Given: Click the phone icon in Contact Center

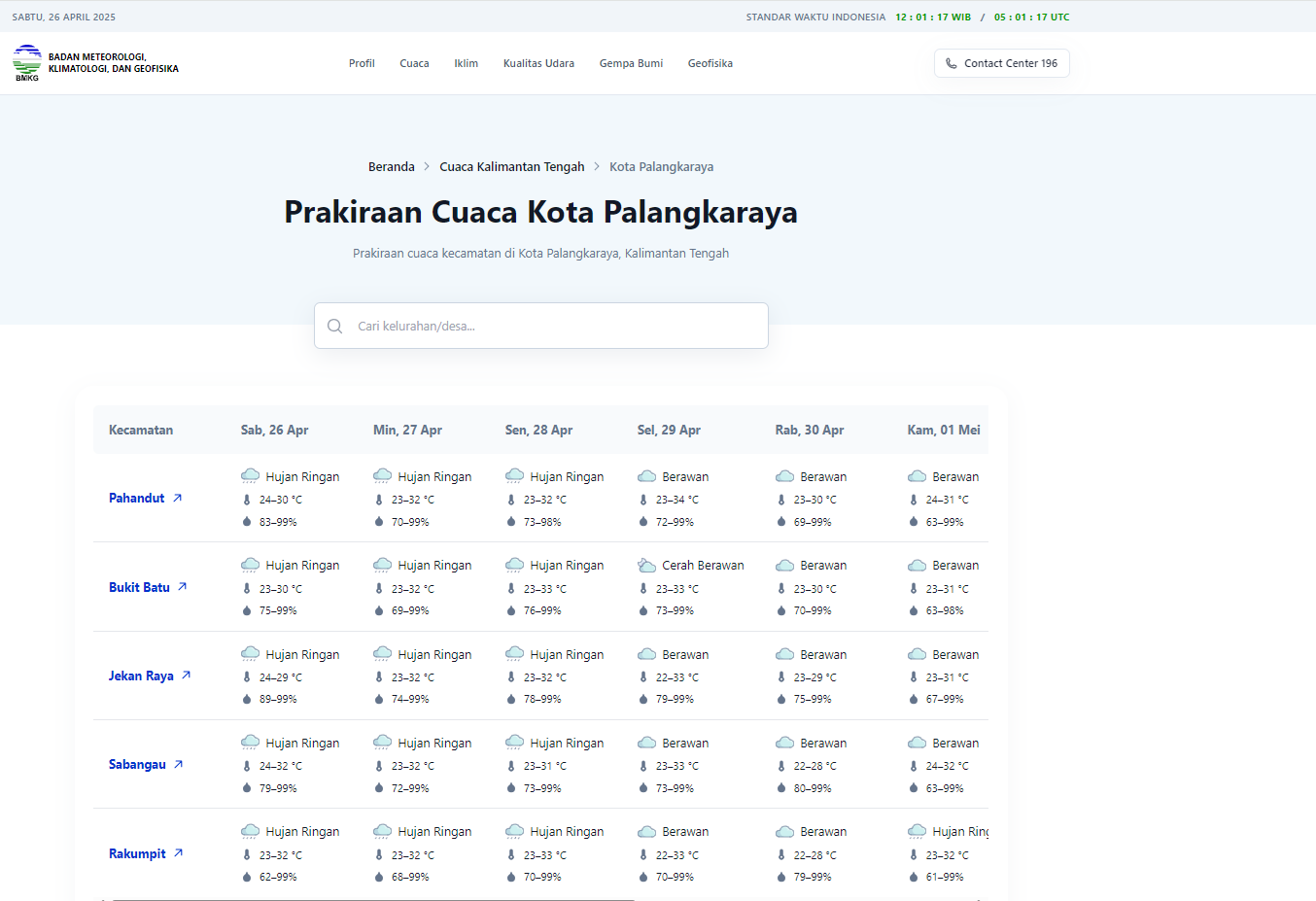Looking at the screenshot, I should pyautogui.click(x=951, y=63).
